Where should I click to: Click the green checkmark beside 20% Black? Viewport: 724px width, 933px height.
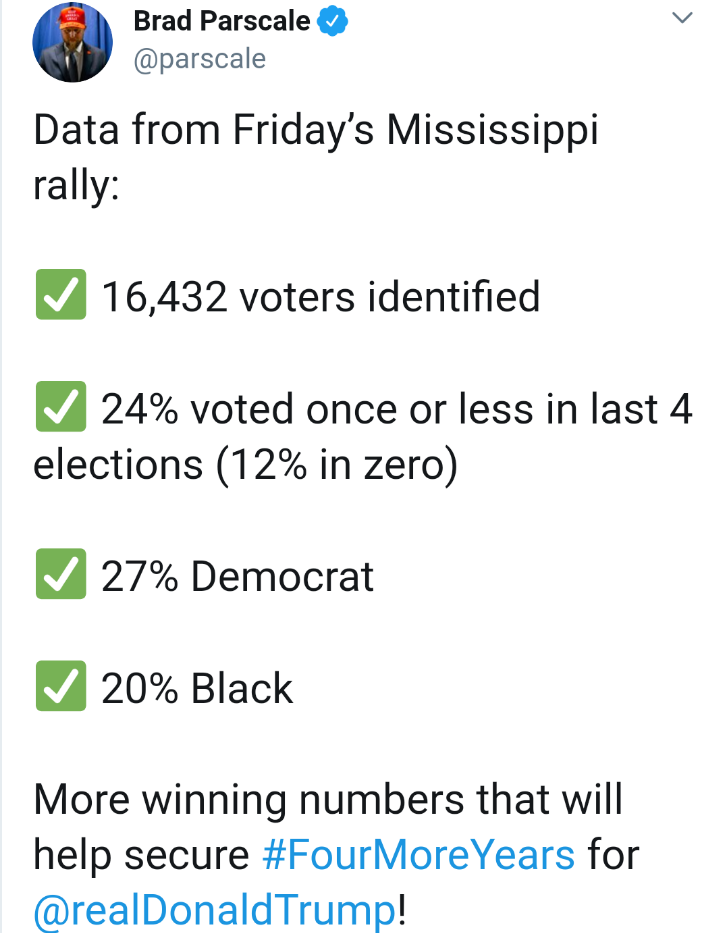coord(61,685)
